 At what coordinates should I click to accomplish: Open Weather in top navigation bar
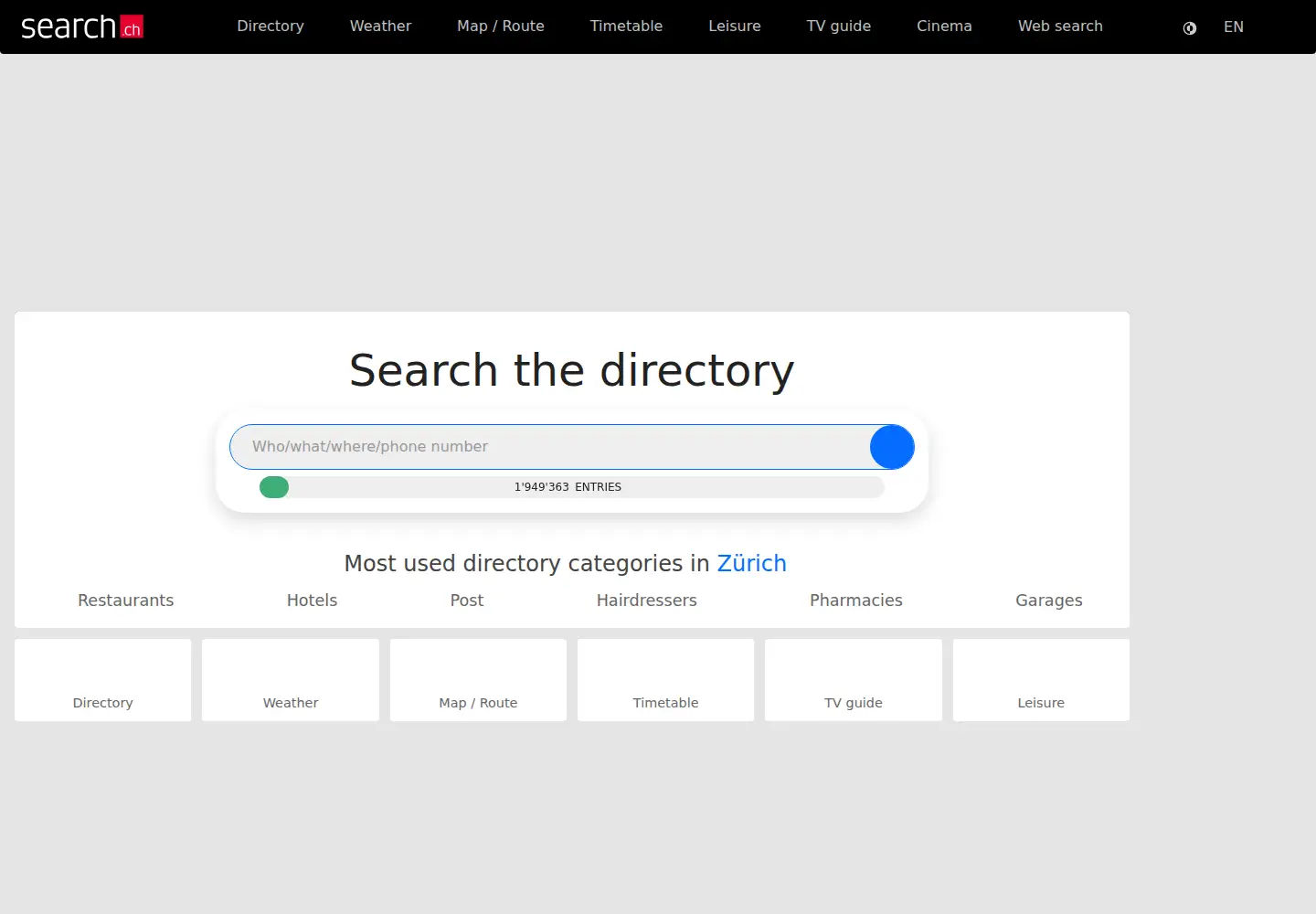tap(380, 26)
